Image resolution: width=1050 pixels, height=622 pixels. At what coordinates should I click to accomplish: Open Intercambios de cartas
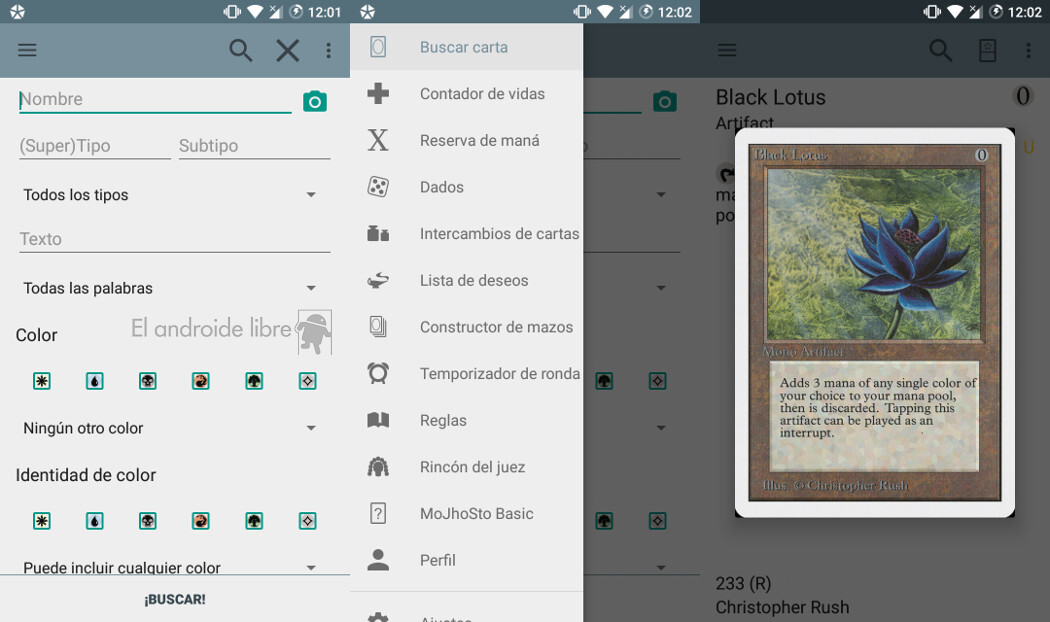pyautogui.click(x=467, y=234)
